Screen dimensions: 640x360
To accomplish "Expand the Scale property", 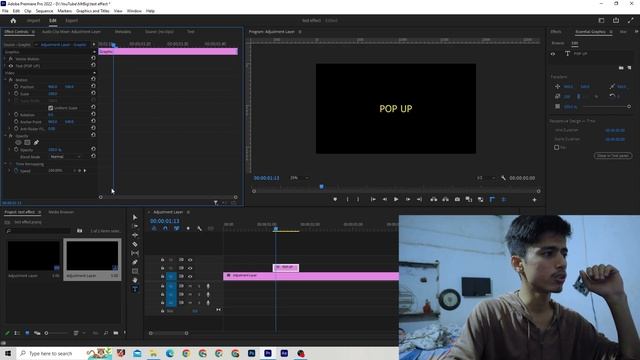I will pos(10,93).
